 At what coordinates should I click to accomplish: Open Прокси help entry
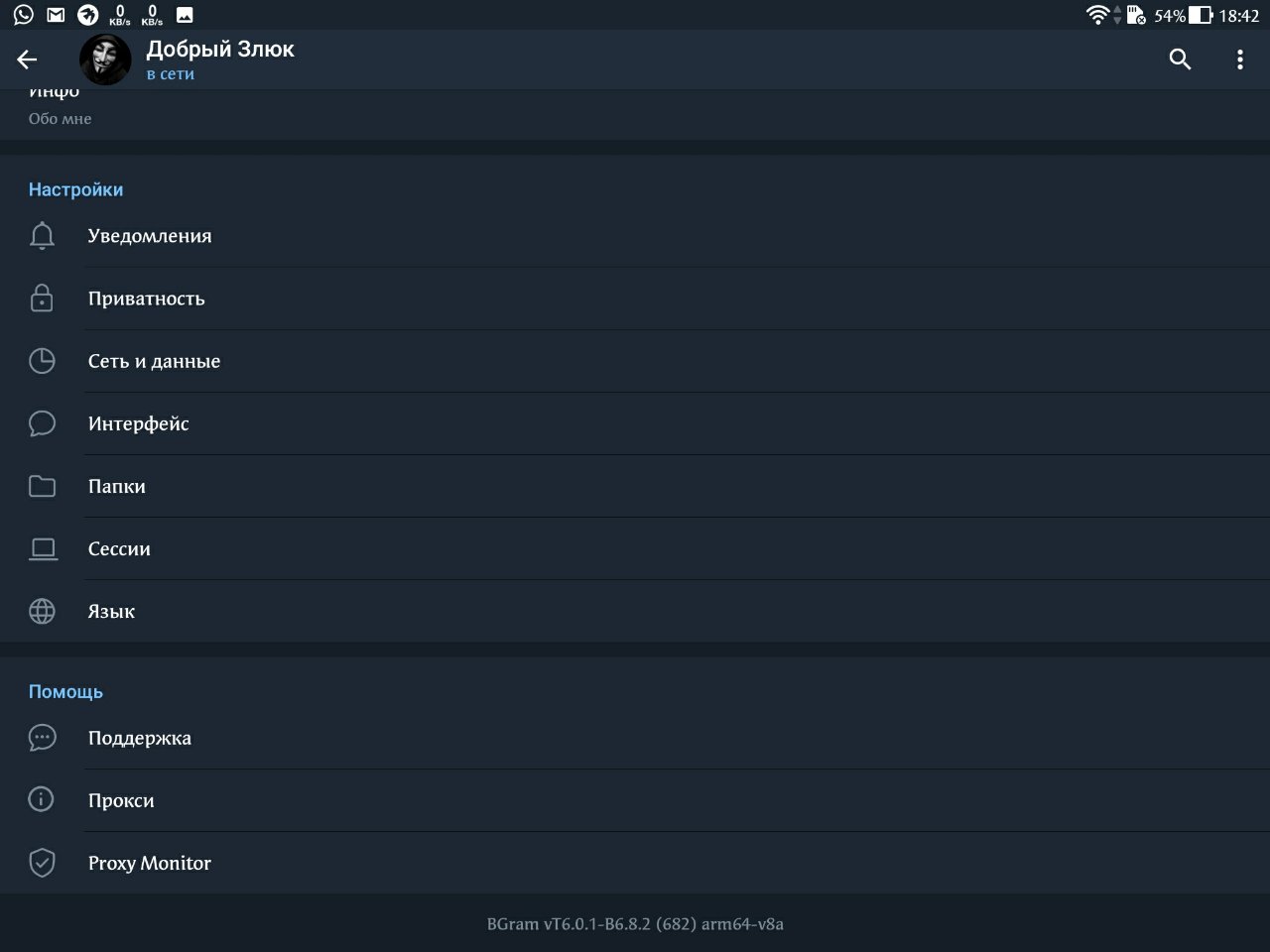tap(635, 800)
